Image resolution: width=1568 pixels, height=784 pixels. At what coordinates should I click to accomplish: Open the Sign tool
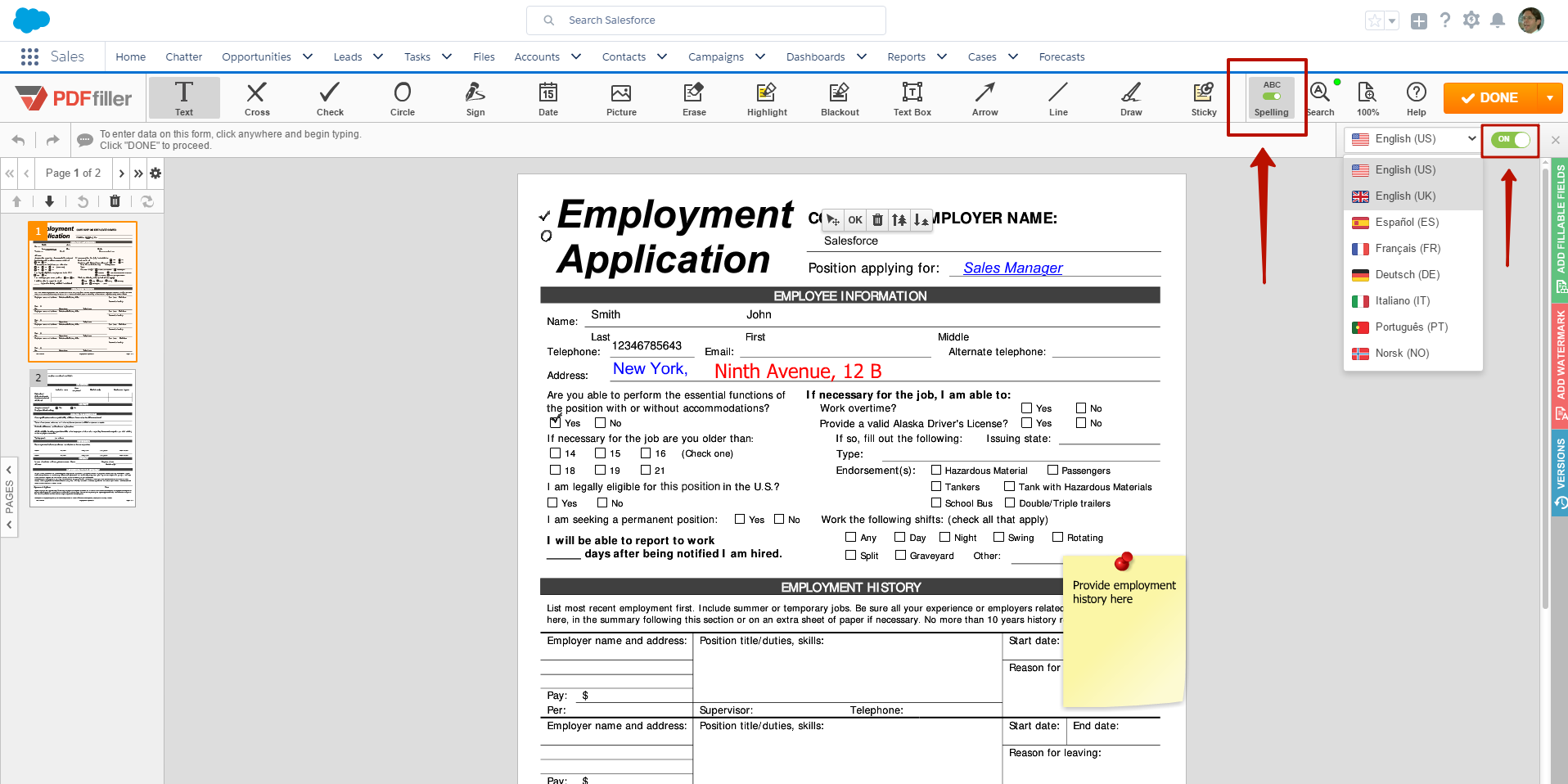pyautogui.click(x=475, y=98)
